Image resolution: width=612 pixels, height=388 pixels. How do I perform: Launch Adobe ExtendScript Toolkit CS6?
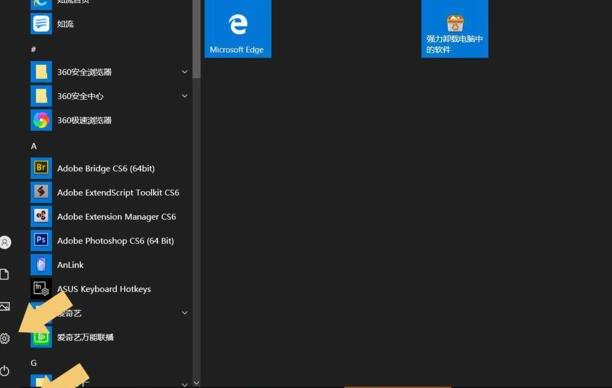click(111, 192)
